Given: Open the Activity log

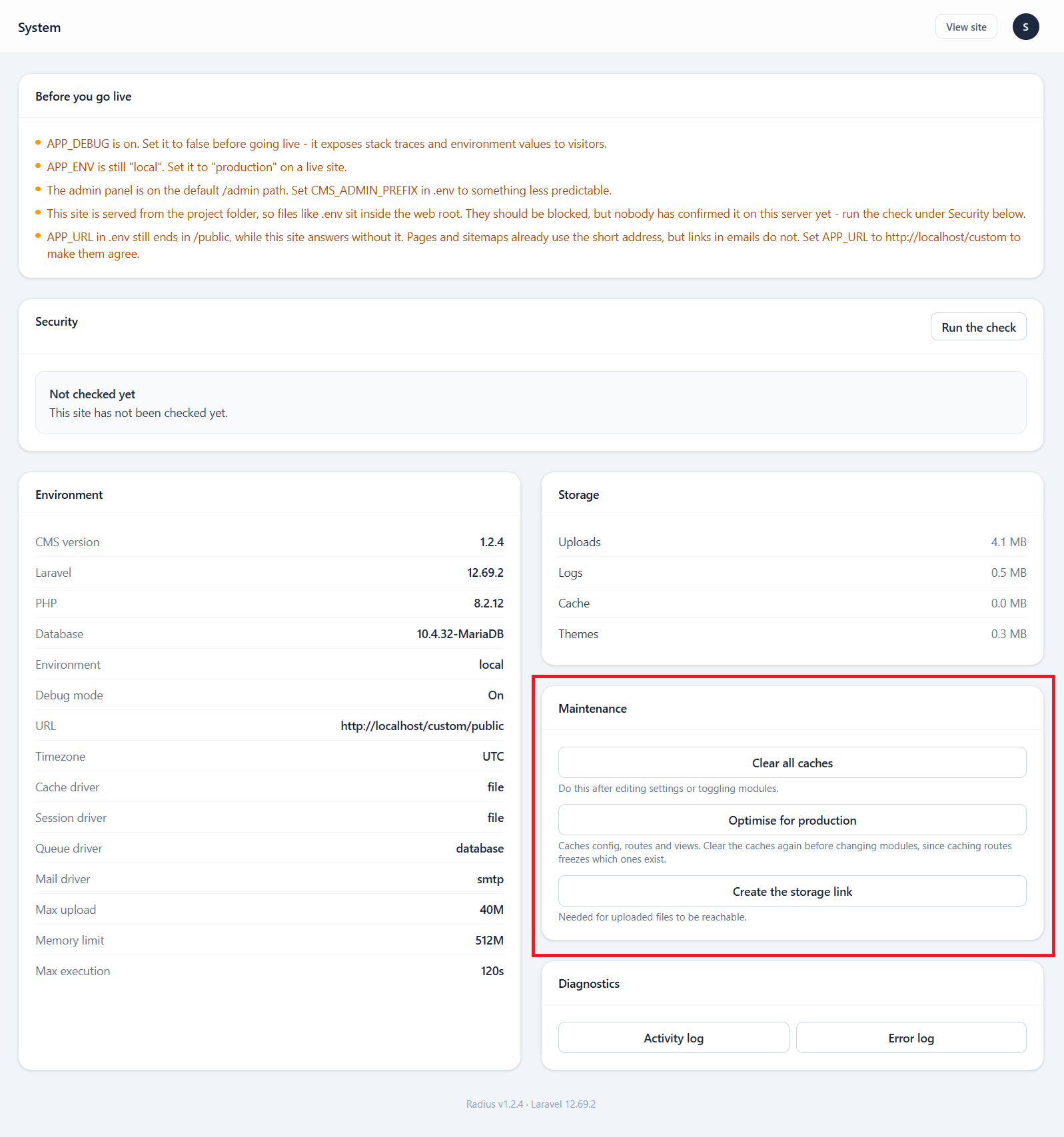Looking at the screenshot, I should (x=674, y=1038).
